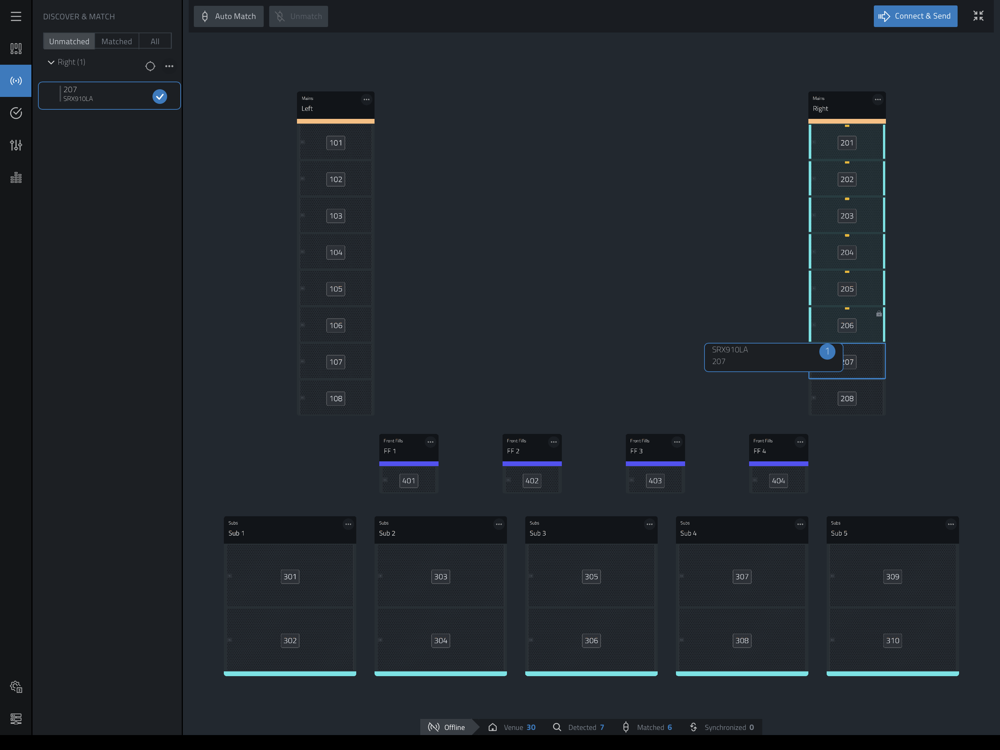Open Sub 4 options menu

tap(800, 524)
